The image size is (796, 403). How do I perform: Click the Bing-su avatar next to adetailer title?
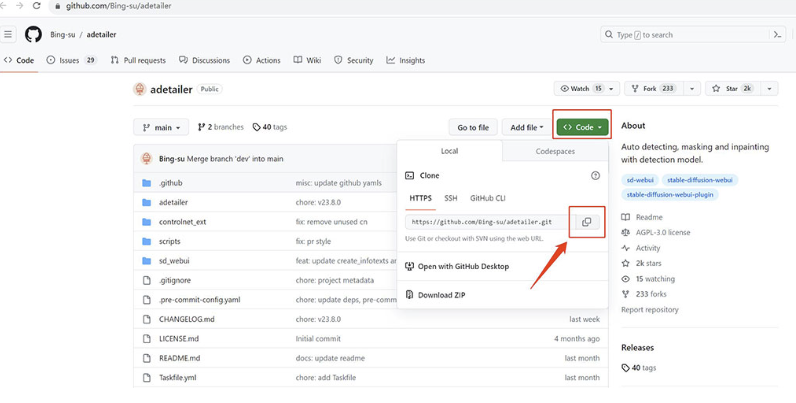140,89
